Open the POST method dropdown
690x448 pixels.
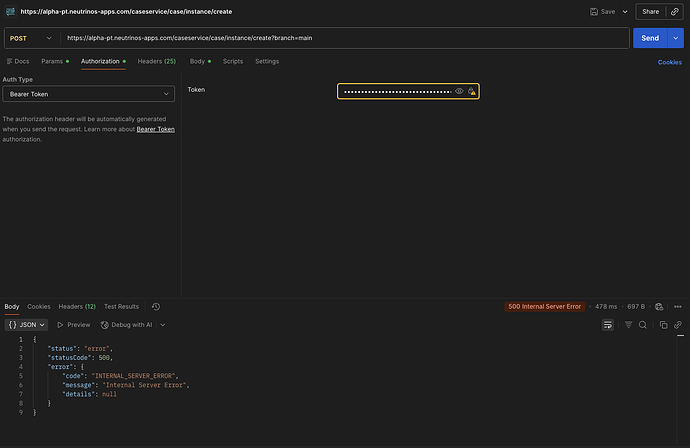point(31,38)
